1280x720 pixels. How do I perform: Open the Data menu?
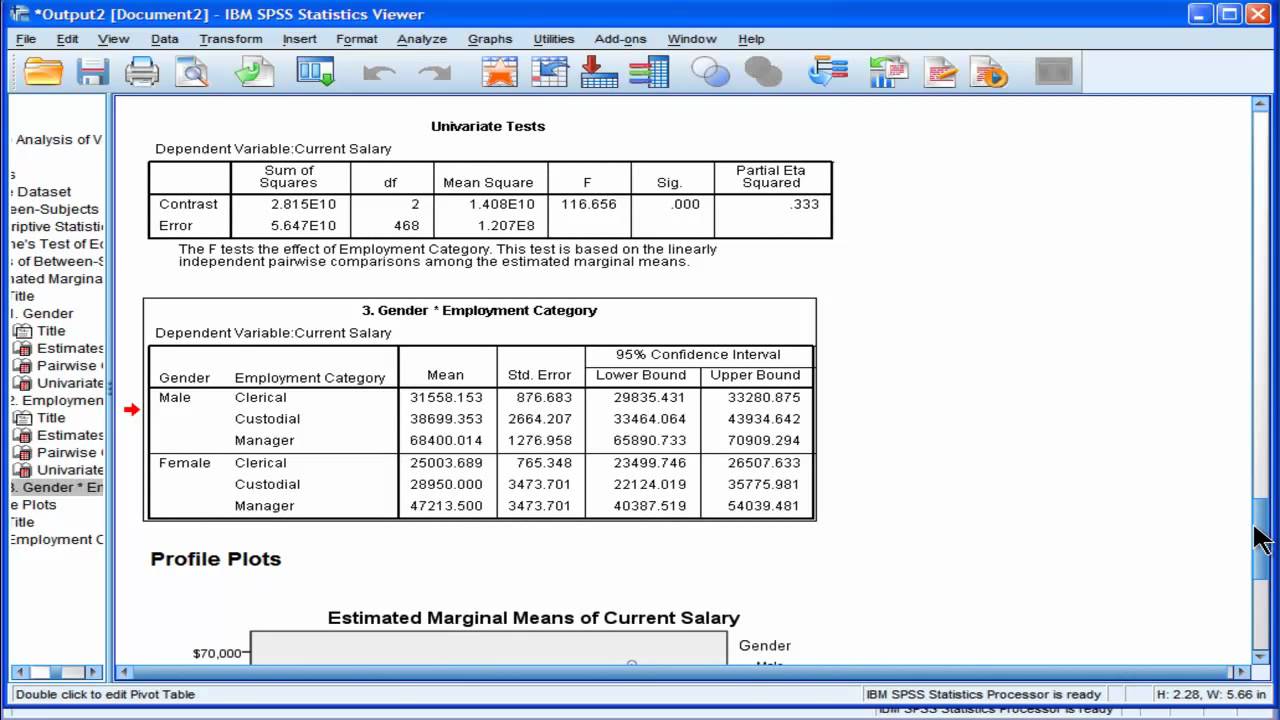click(165, 39)
